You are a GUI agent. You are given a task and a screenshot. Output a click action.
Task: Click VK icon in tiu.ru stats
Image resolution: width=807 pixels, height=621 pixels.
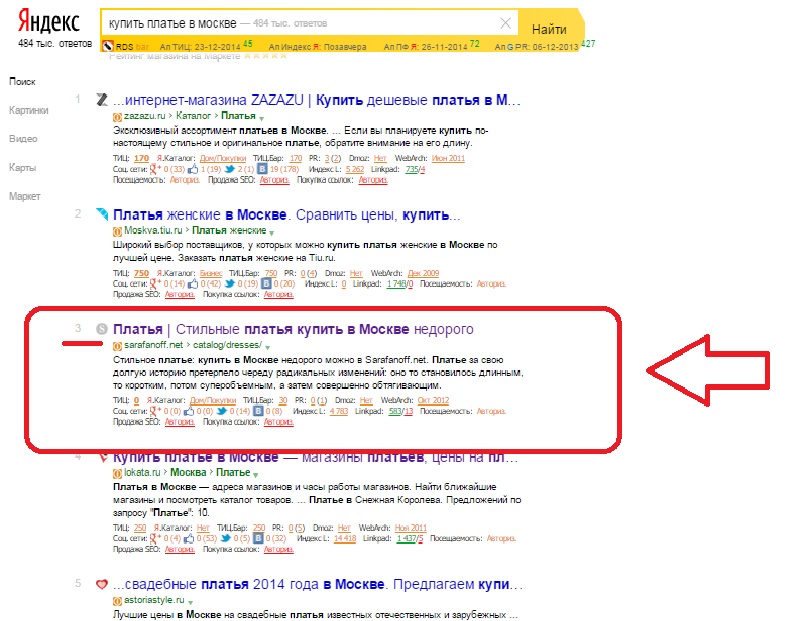pos(266,283)
